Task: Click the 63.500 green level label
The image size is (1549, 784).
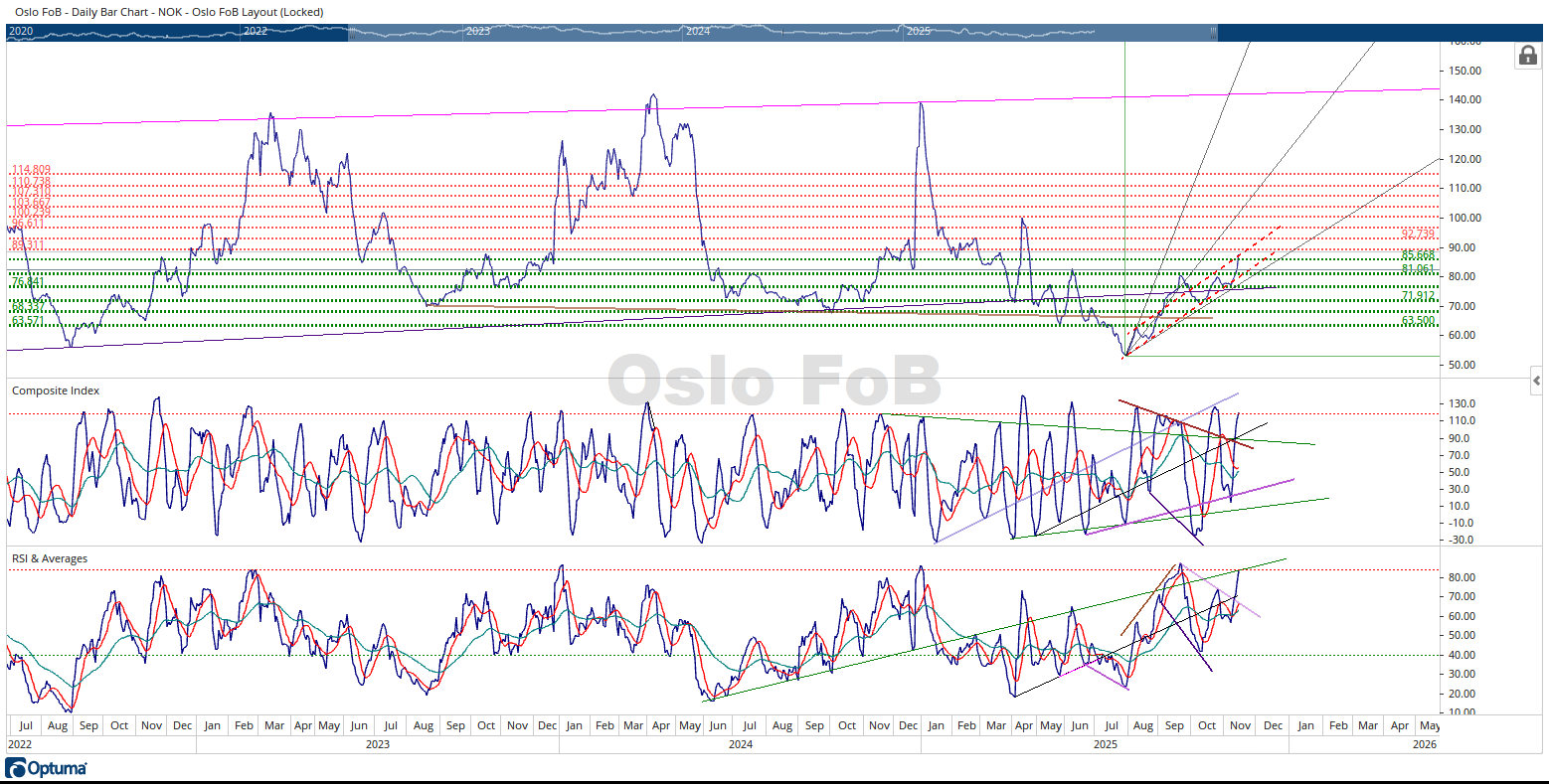Action: (x=1418, y=321)
